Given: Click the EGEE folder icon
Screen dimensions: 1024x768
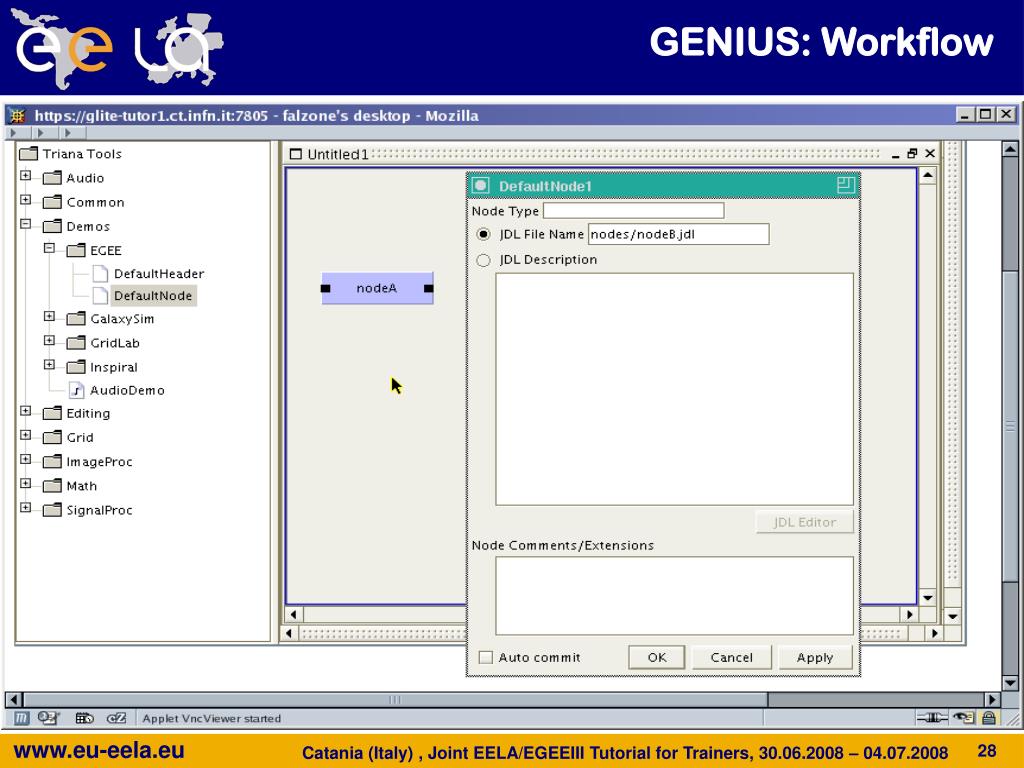Looking at the screenshot, I should (76, 251).
